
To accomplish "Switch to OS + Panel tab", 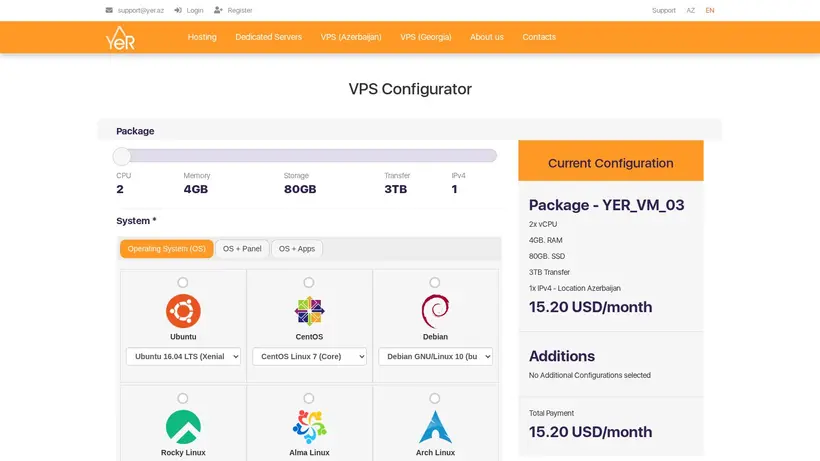I will (242, 249).
